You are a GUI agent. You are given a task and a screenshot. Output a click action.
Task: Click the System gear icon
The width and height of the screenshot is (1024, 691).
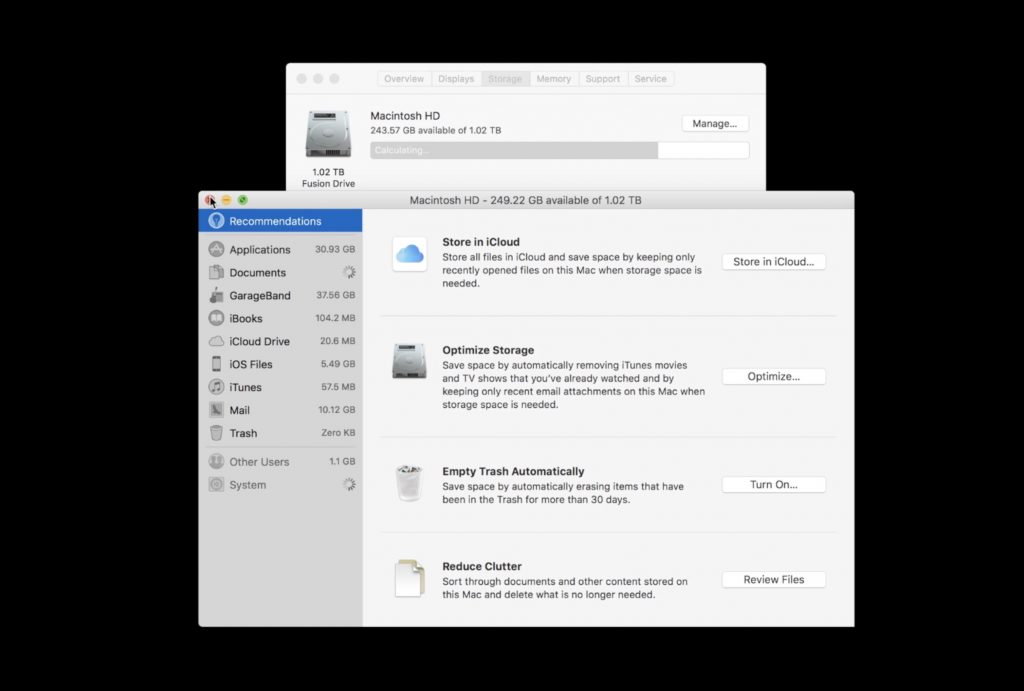pyautogui.click(x=216, y=485)
